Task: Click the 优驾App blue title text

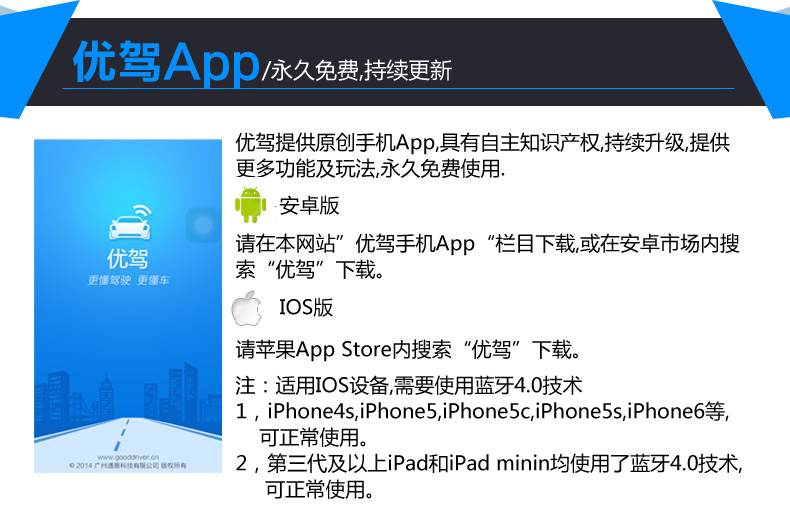Action: coord(166,62)
